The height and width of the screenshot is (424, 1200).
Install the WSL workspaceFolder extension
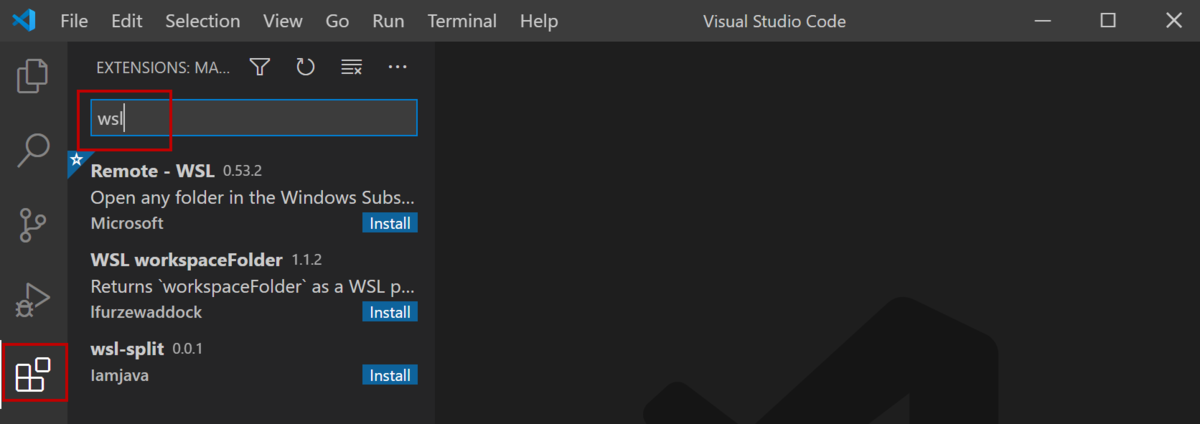(390, 312)
